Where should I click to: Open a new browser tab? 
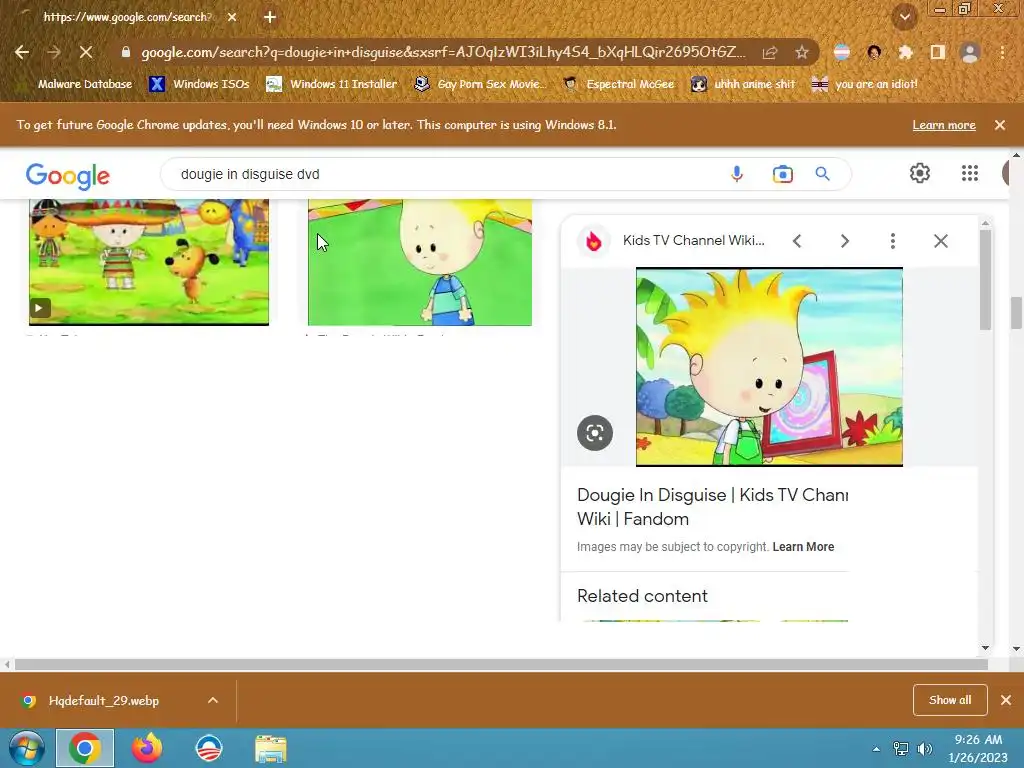click(270, 17)
